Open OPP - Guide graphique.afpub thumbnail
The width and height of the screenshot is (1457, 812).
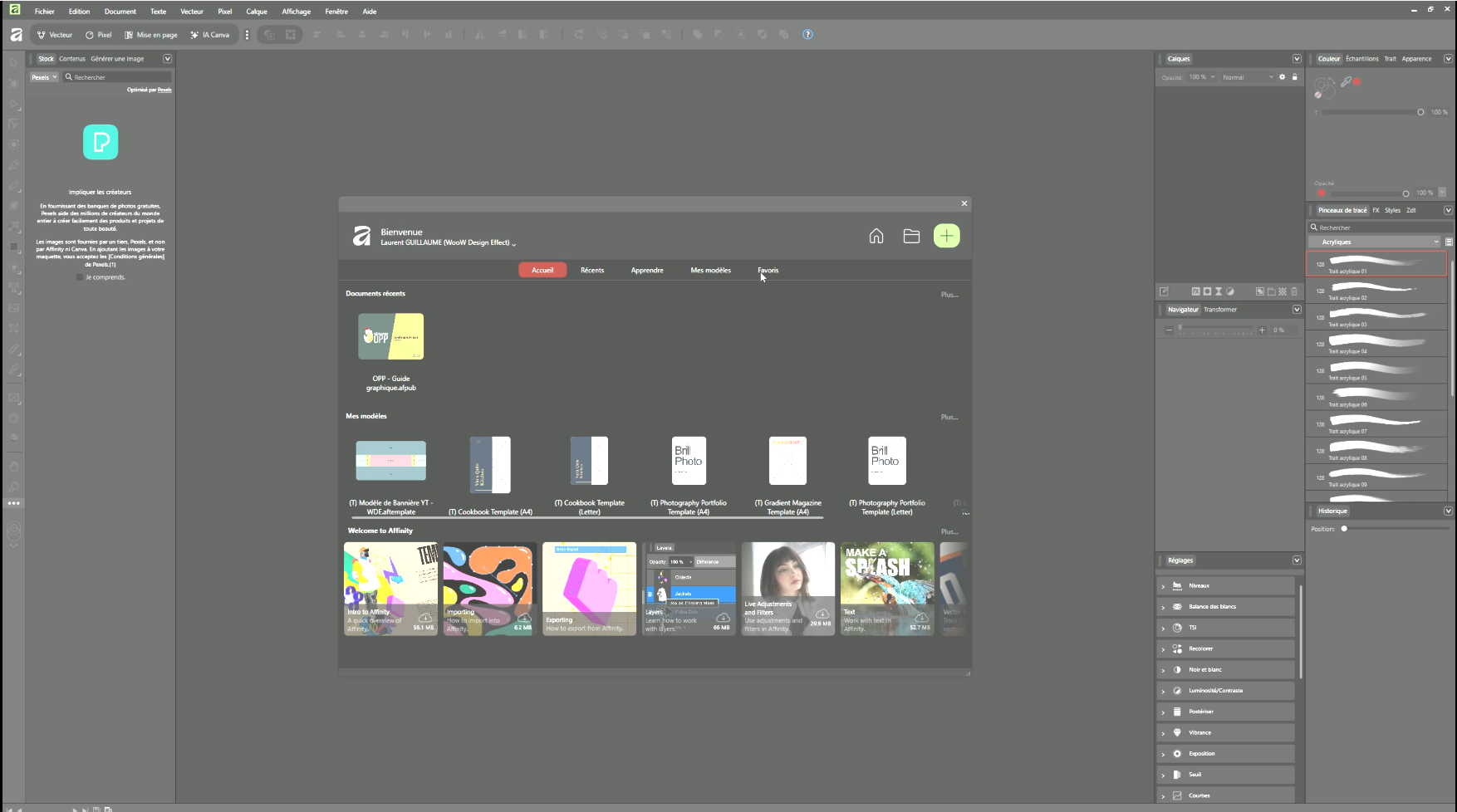(x=390, y=336)
